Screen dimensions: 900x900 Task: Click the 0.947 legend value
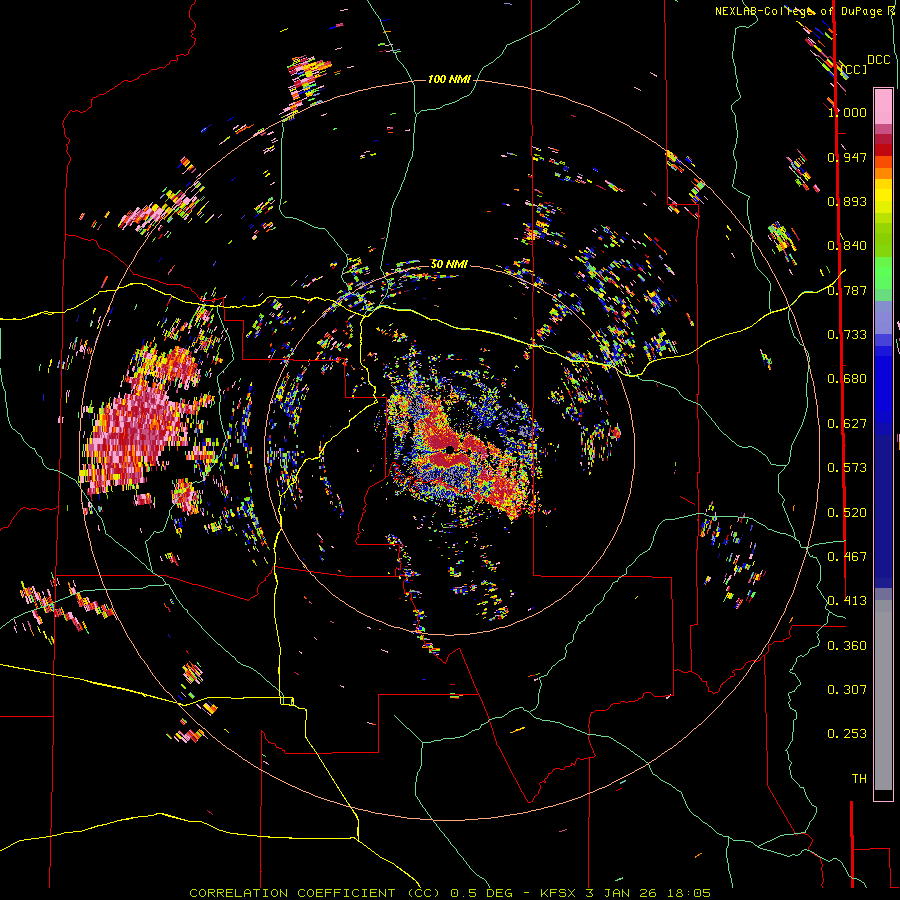point(847,157)
